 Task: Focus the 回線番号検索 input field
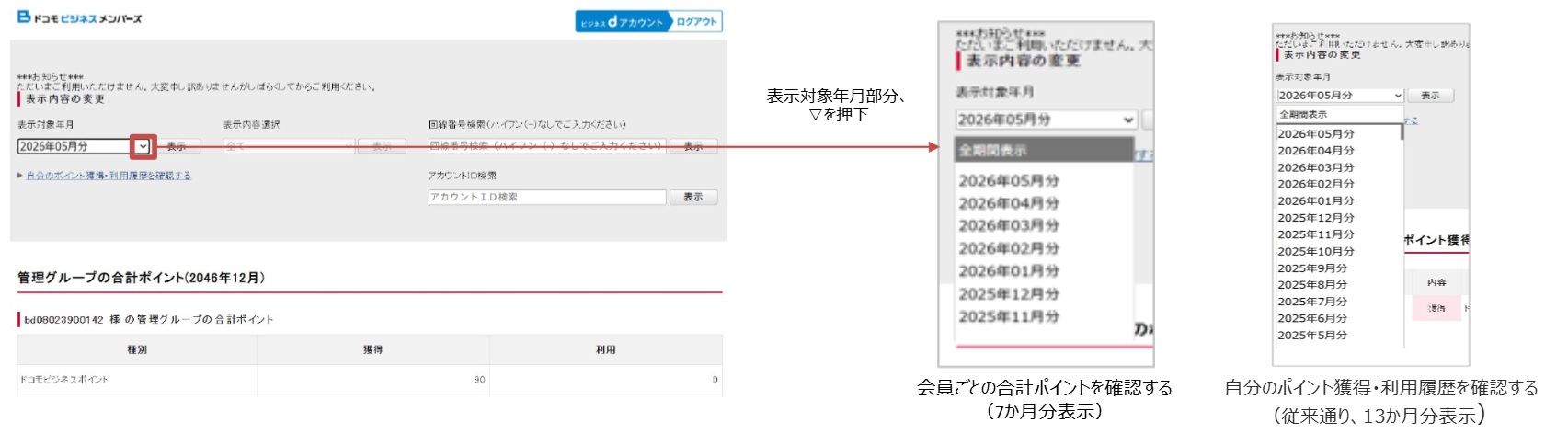click(547, 146)
